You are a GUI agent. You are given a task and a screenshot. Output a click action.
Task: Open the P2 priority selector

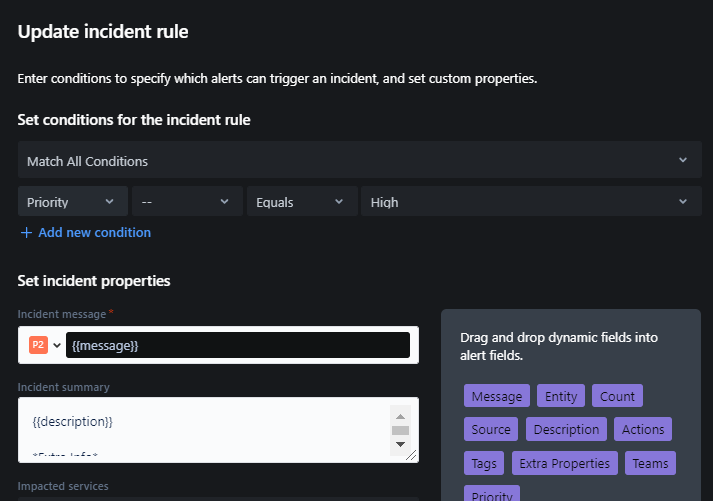pos(45,345)
